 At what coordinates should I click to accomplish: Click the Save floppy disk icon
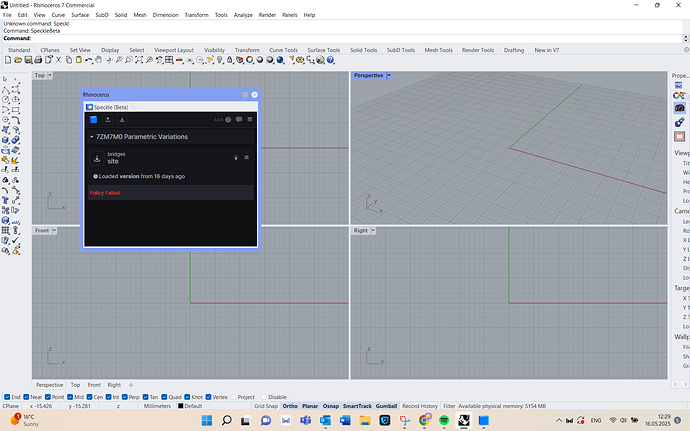coord(28,60)
